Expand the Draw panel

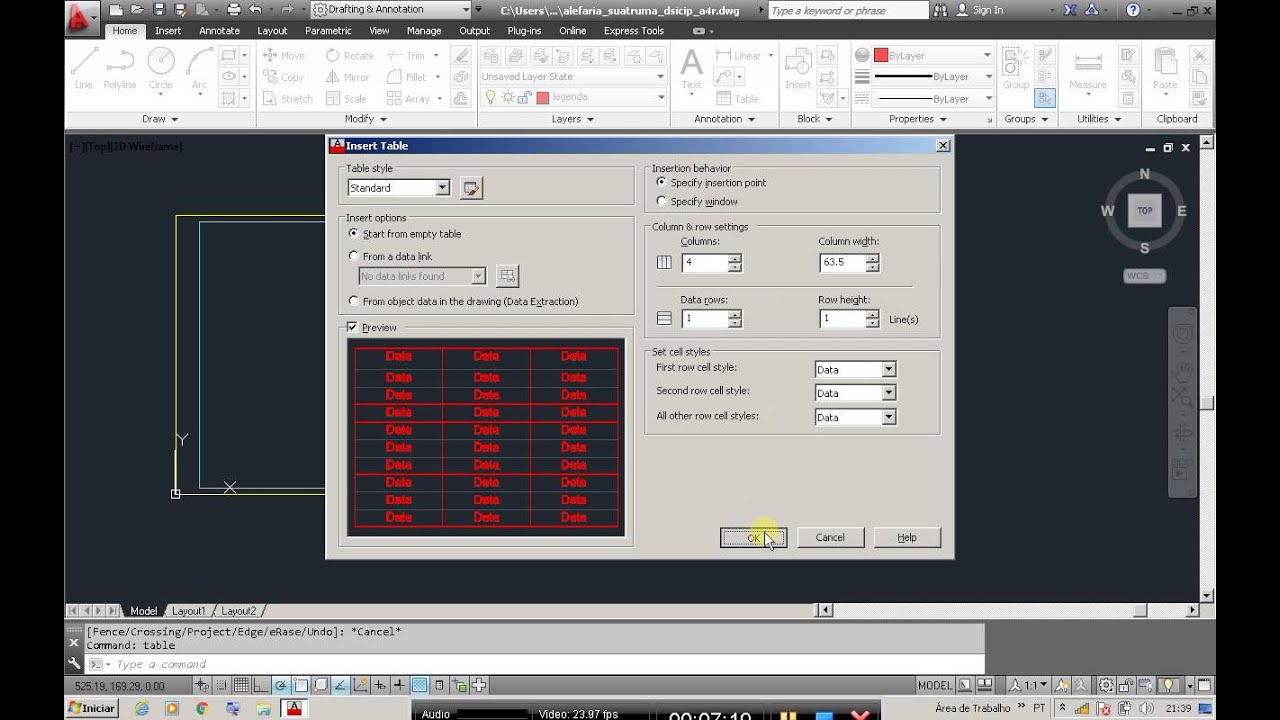(160, 119)
